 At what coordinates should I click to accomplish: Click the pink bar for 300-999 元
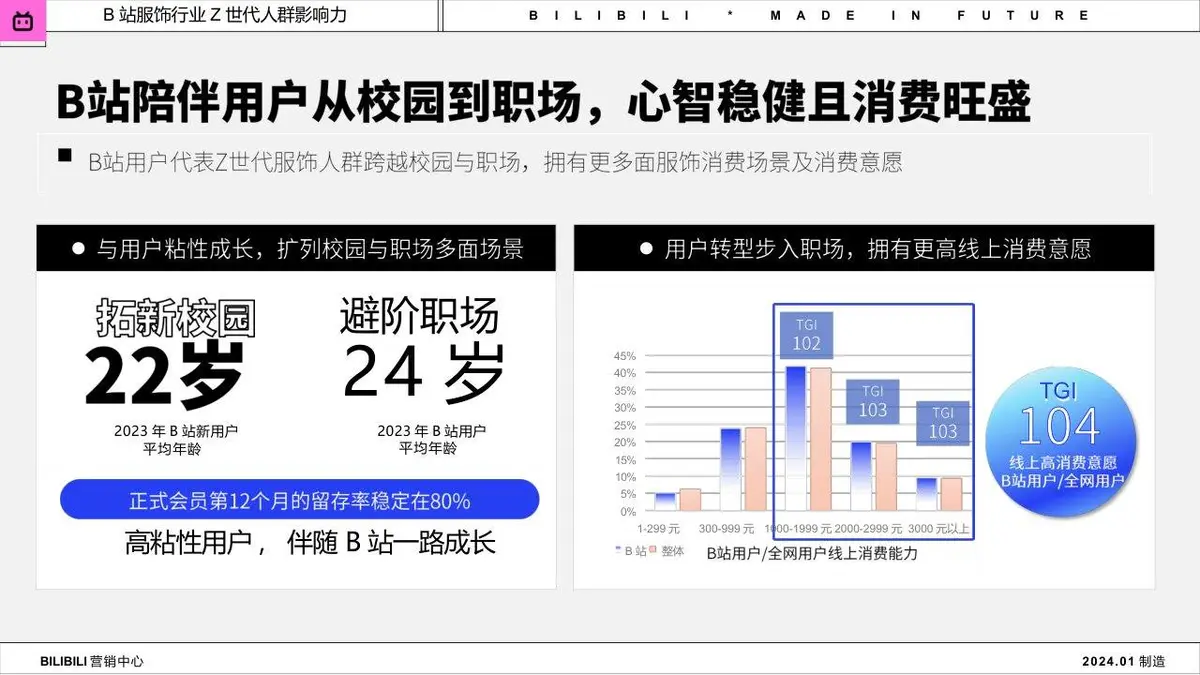755,469
